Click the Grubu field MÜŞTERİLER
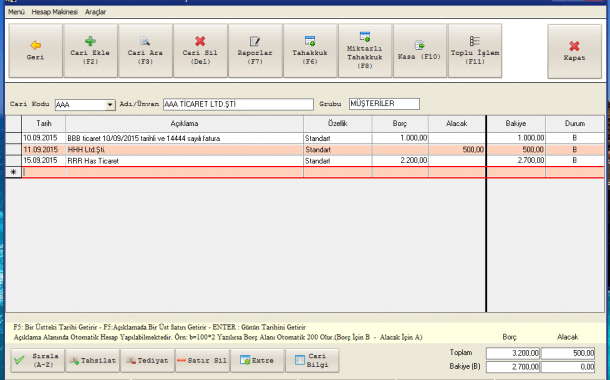Screen dimensions: 610x380 point(384,104)
